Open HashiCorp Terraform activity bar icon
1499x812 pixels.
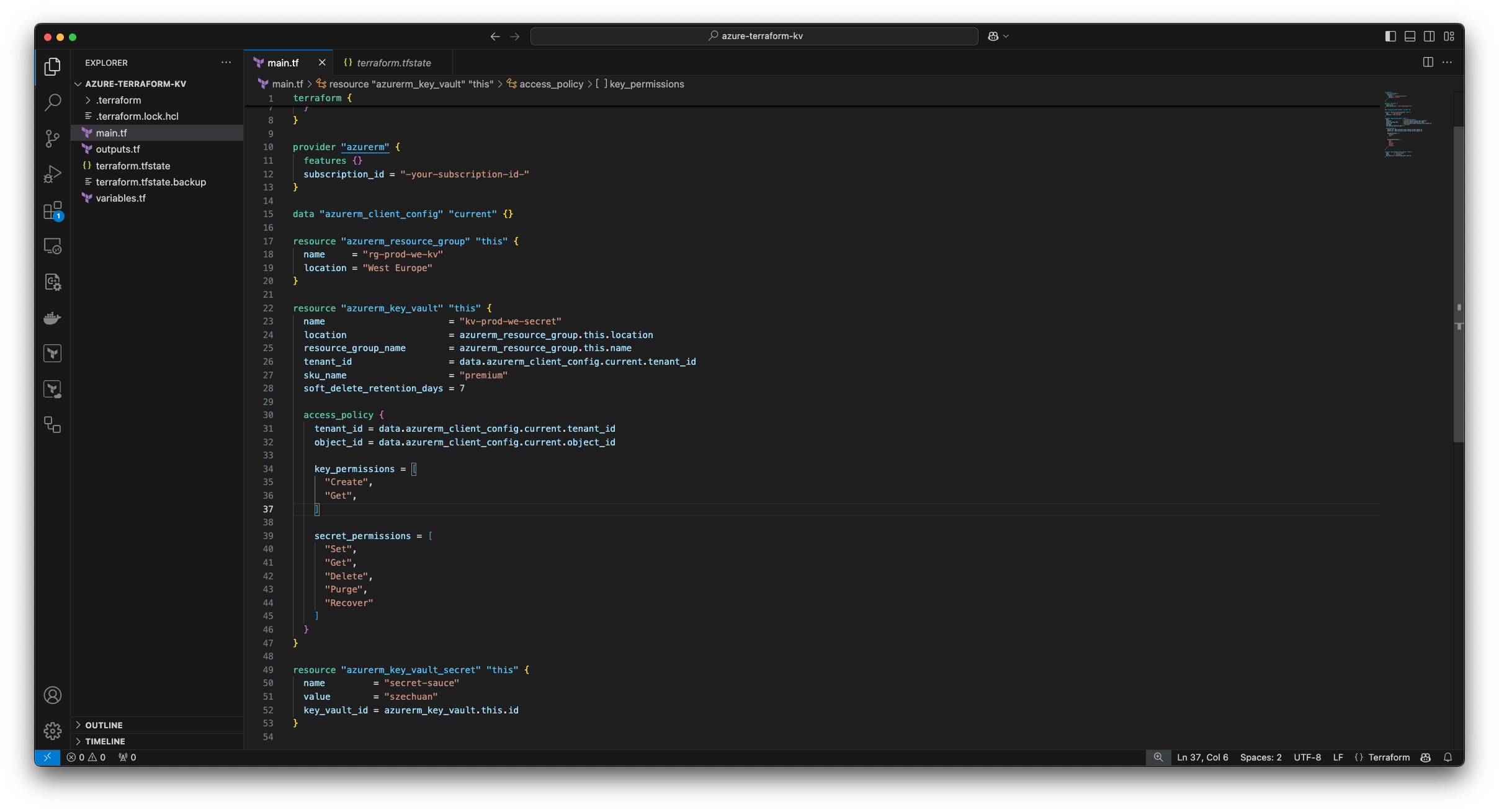[x=53, y=354]
